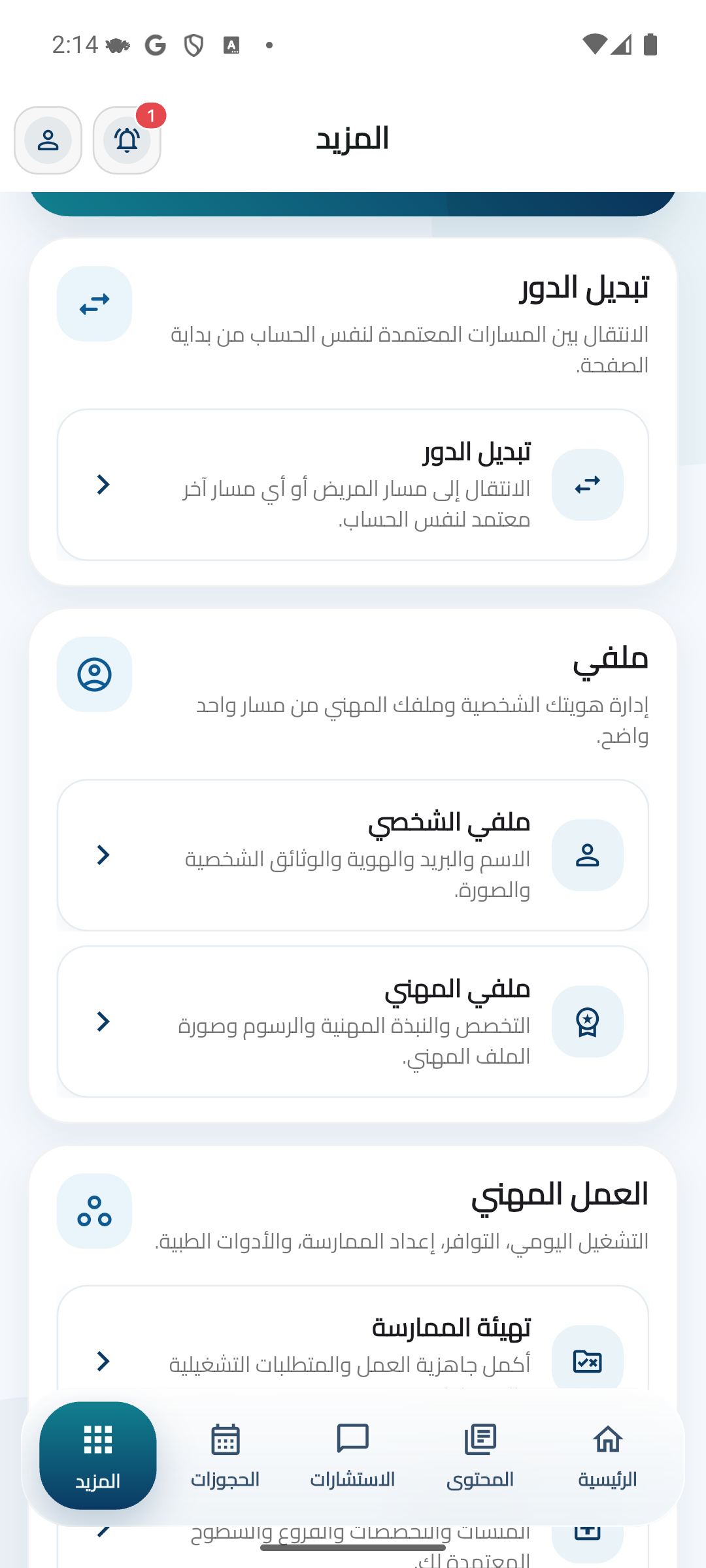Select the المزيد tab in bottom bar
706x1568 pixels.
[98, 1456]
